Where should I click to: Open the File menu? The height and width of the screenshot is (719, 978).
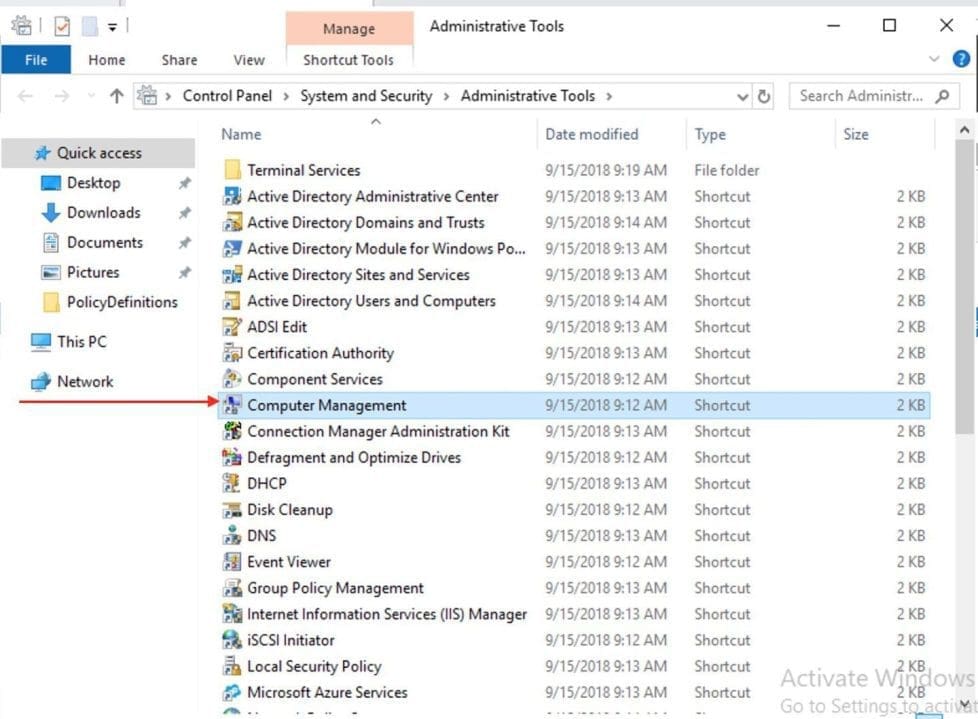click(x=36, y=60)
